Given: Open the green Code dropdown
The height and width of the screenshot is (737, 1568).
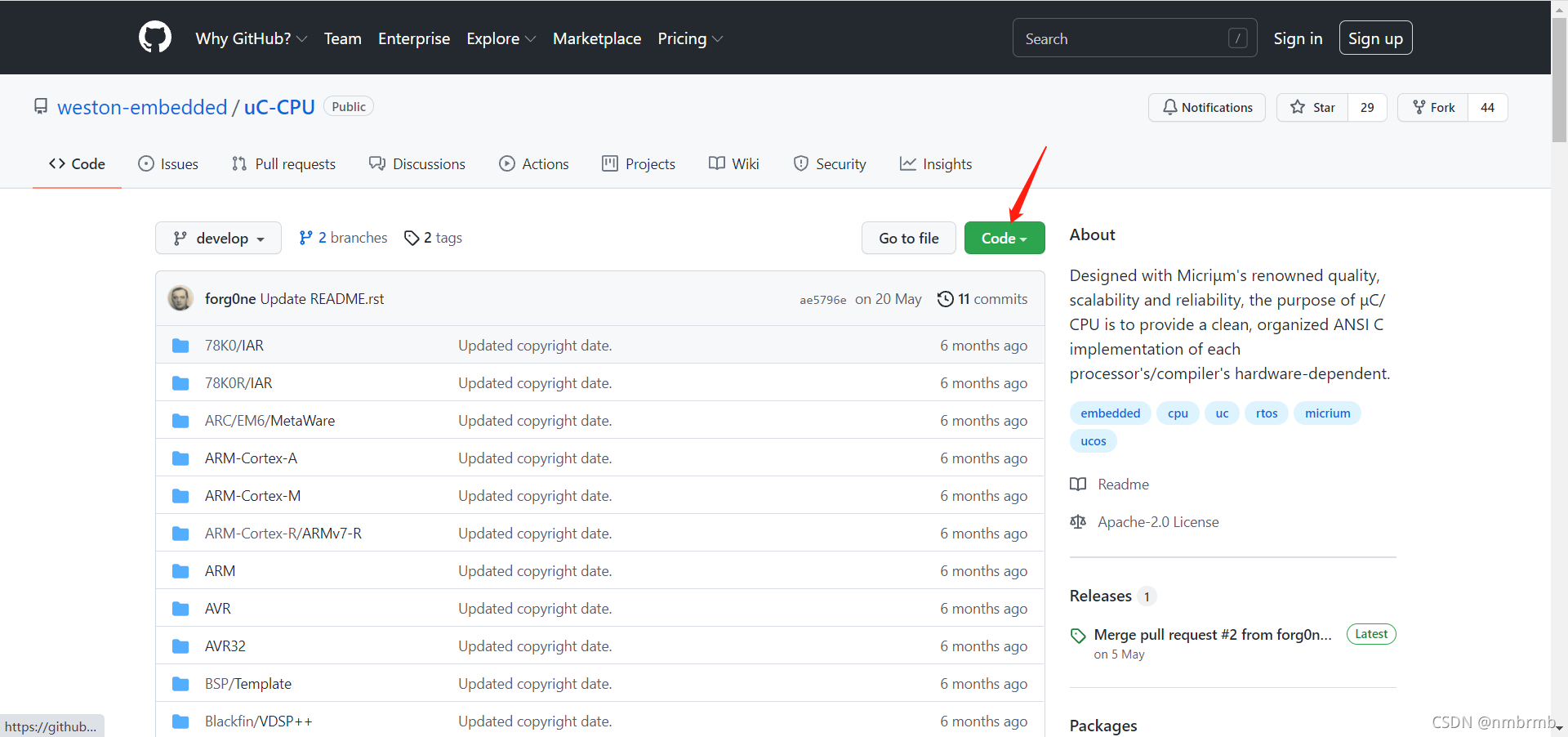Looking at the screenshot, I should [1004, 238].
